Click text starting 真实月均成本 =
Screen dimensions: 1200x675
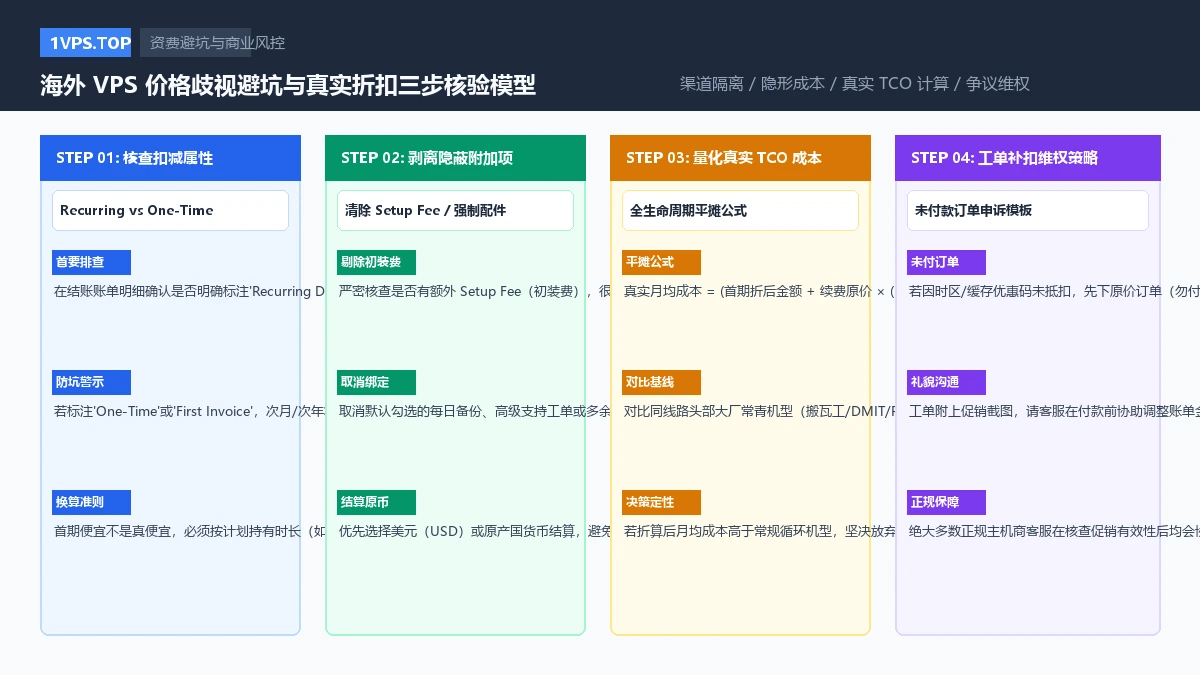click(759, 292)
